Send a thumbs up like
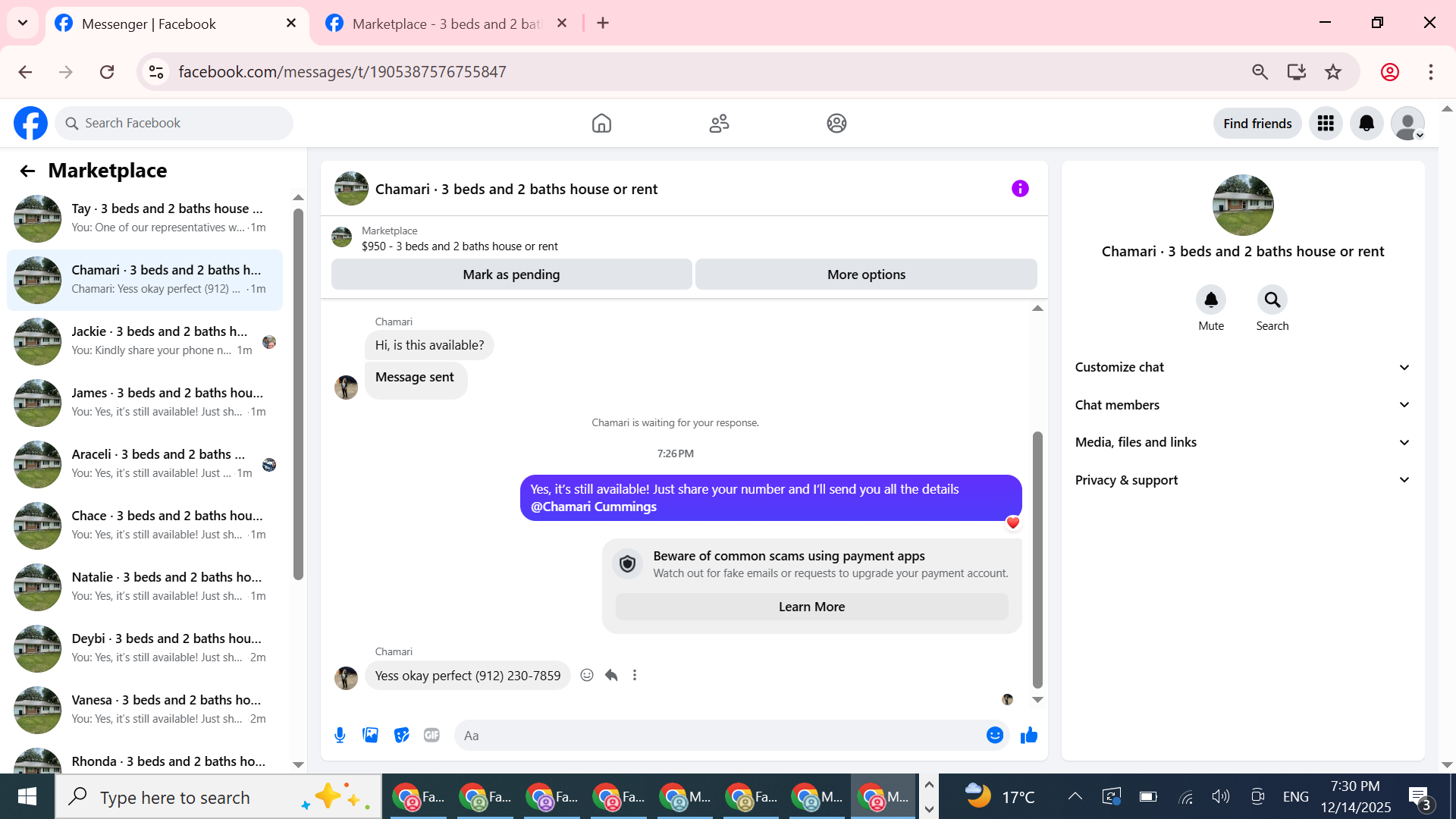 (1028, 735)
